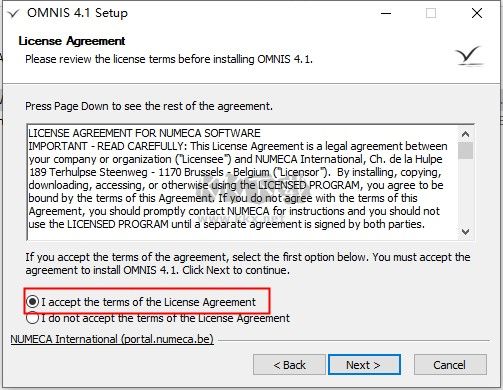Click the NUMECA bird logo in the header

[469, 56]
